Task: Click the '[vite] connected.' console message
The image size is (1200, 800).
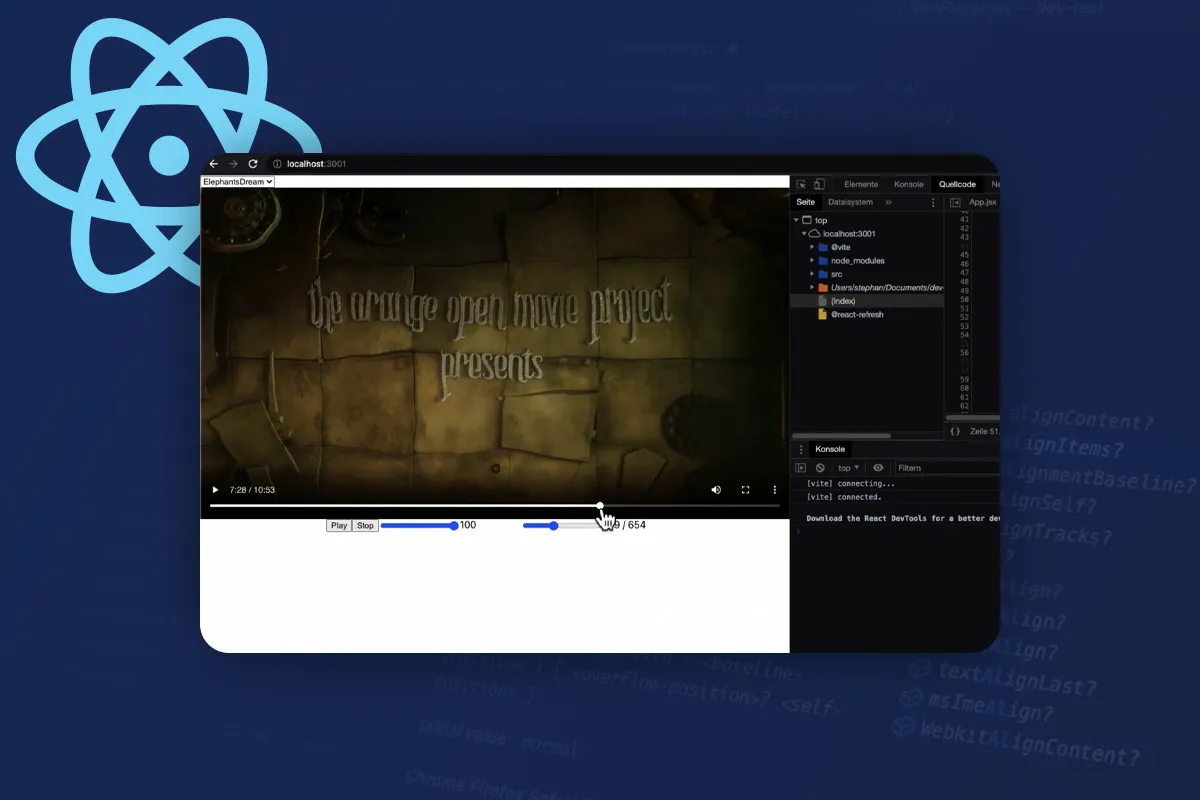Action: pos(844,497)
